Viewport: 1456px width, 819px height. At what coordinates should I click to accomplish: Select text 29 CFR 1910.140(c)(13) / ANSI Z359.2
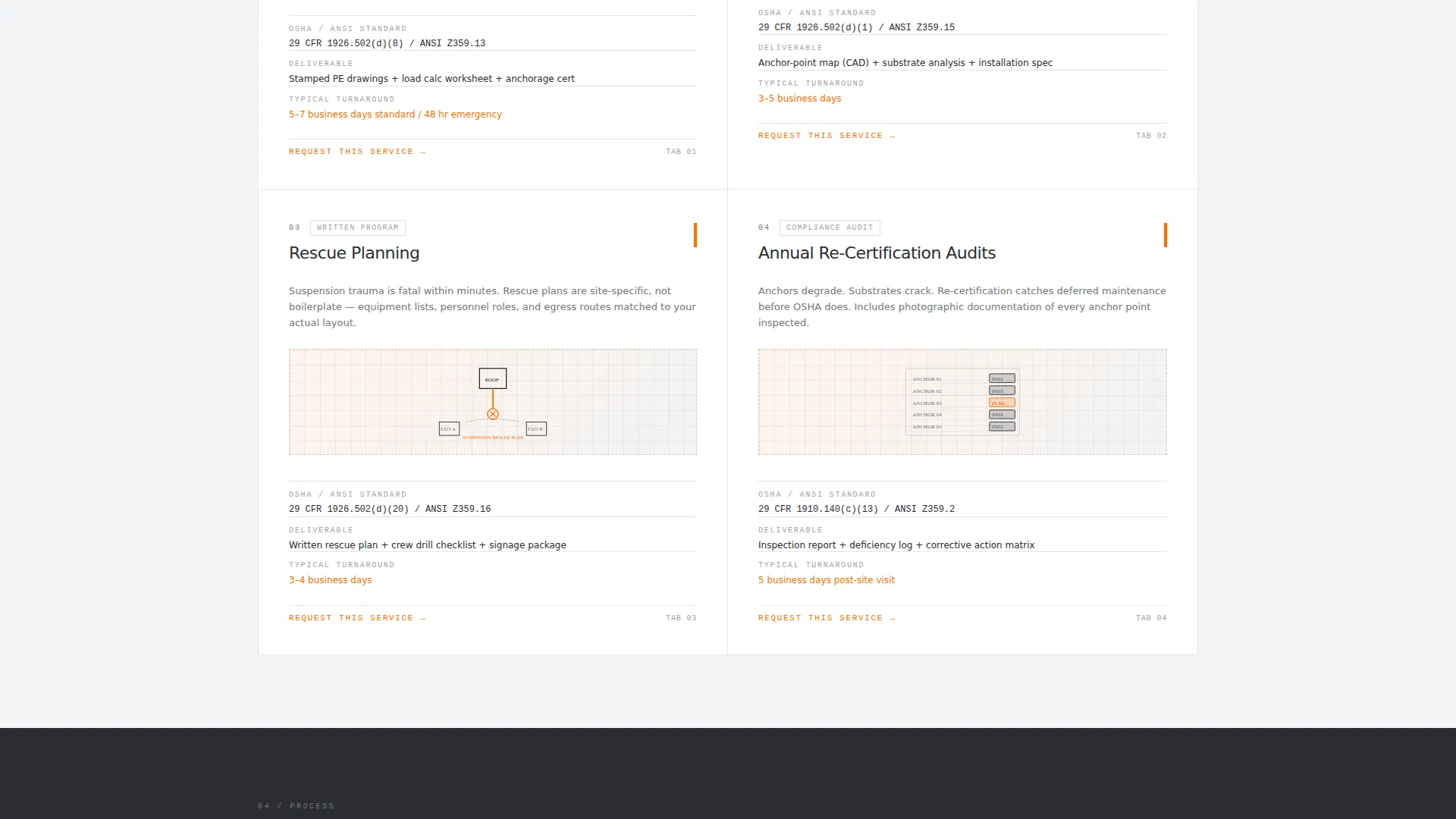[x=856, y=509]
